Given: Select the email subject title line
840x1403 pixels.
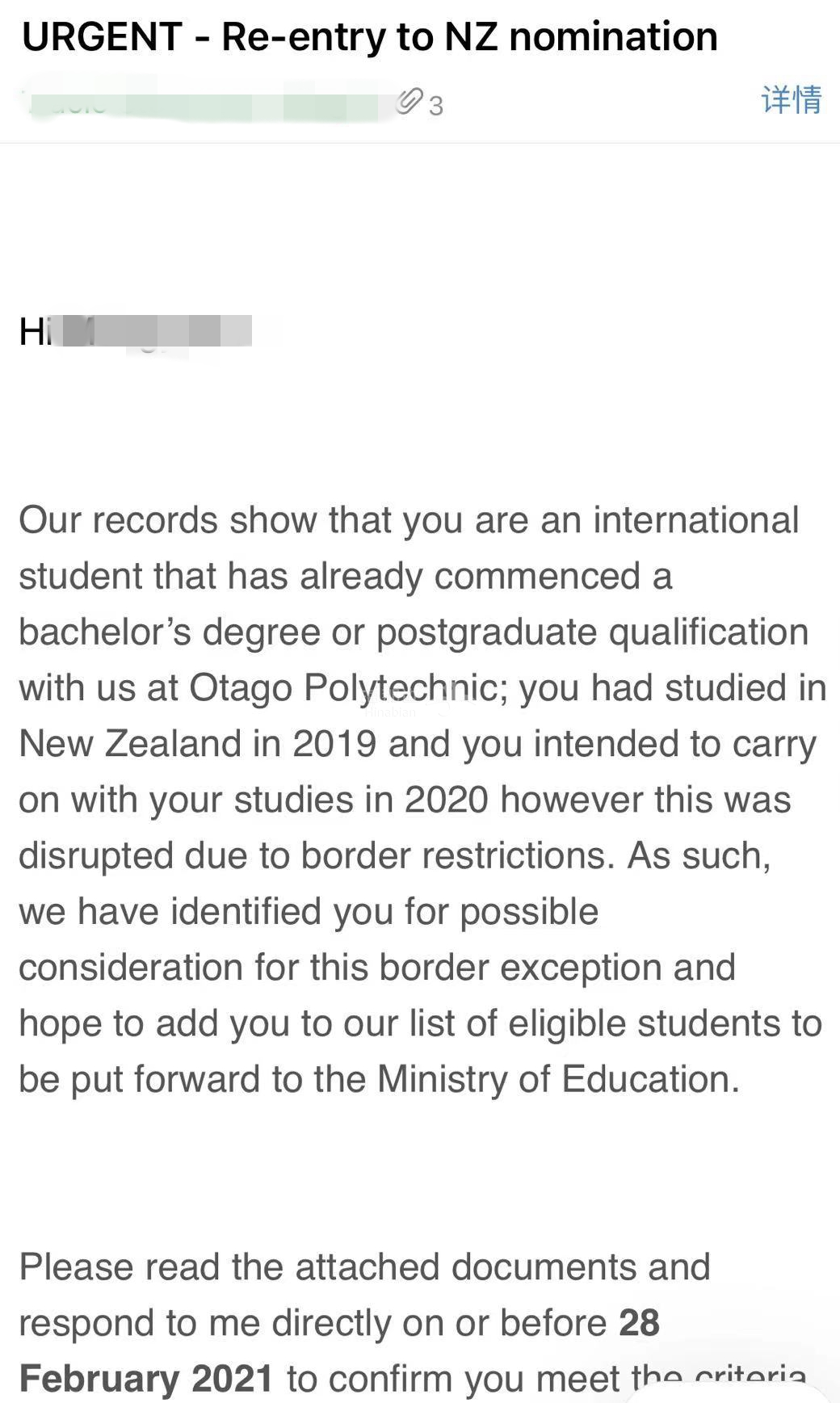Looking at the screenshot, I should click(370, 36).
